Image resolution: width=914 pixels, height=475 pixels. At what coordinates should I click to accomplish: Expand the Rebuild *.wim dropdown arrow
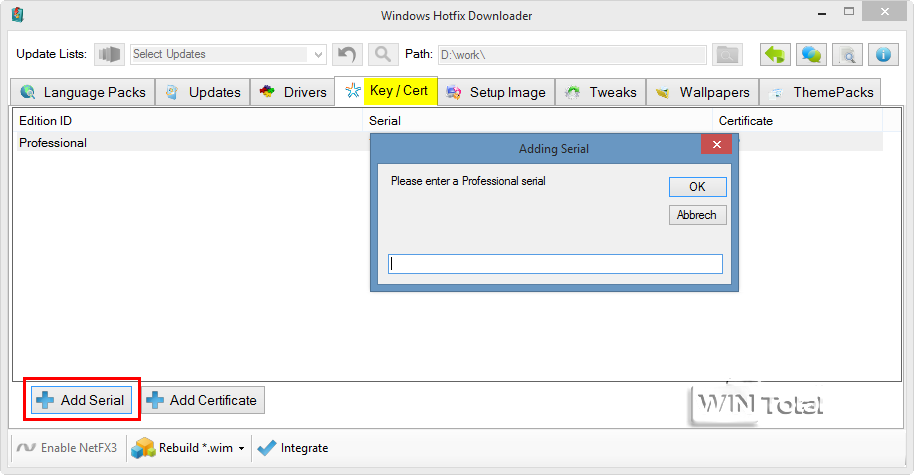241,448
